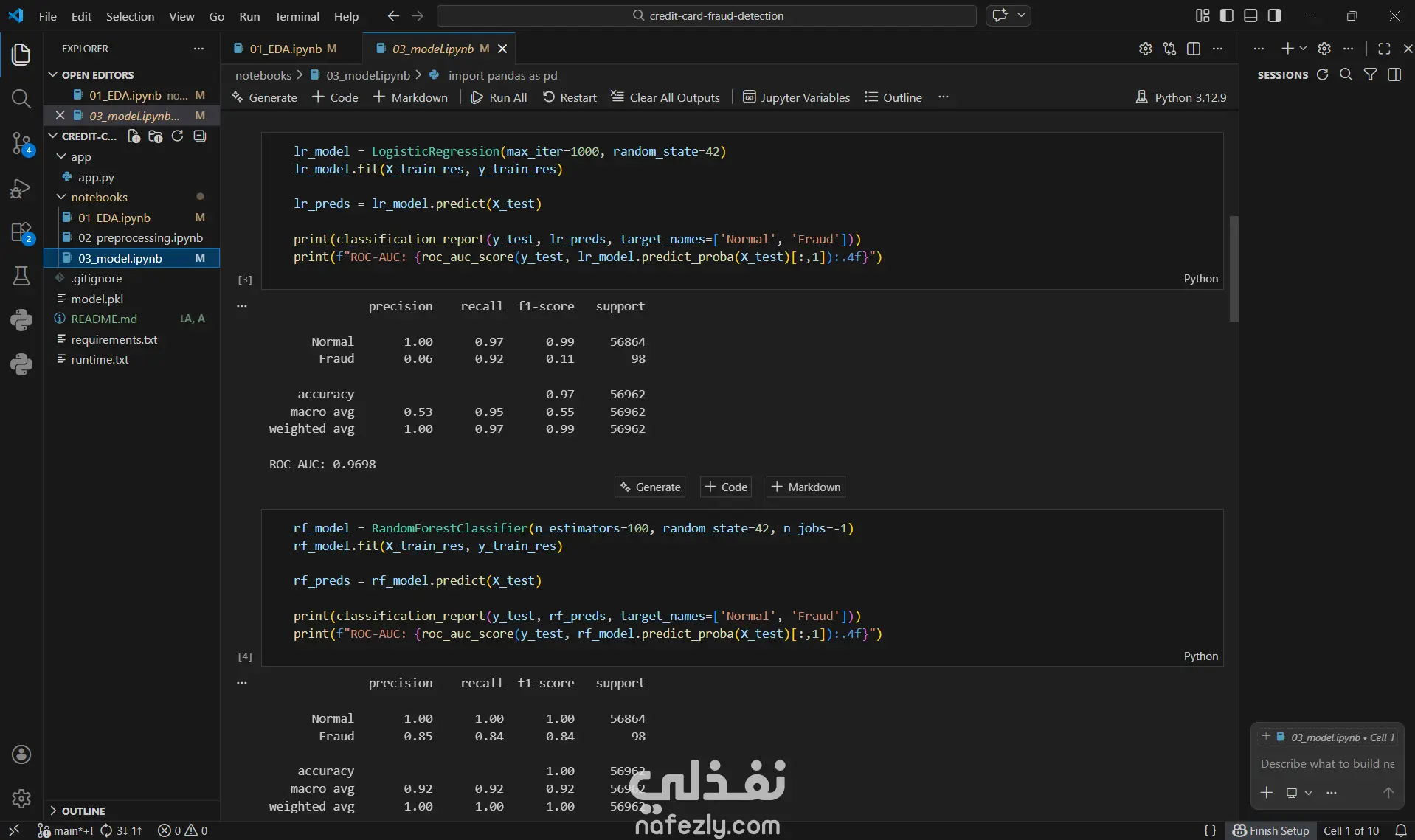This screenshot has width=1415, height=840.
Task: Click the credit-card-fraud-detection search box
Action: click(707, 15)
